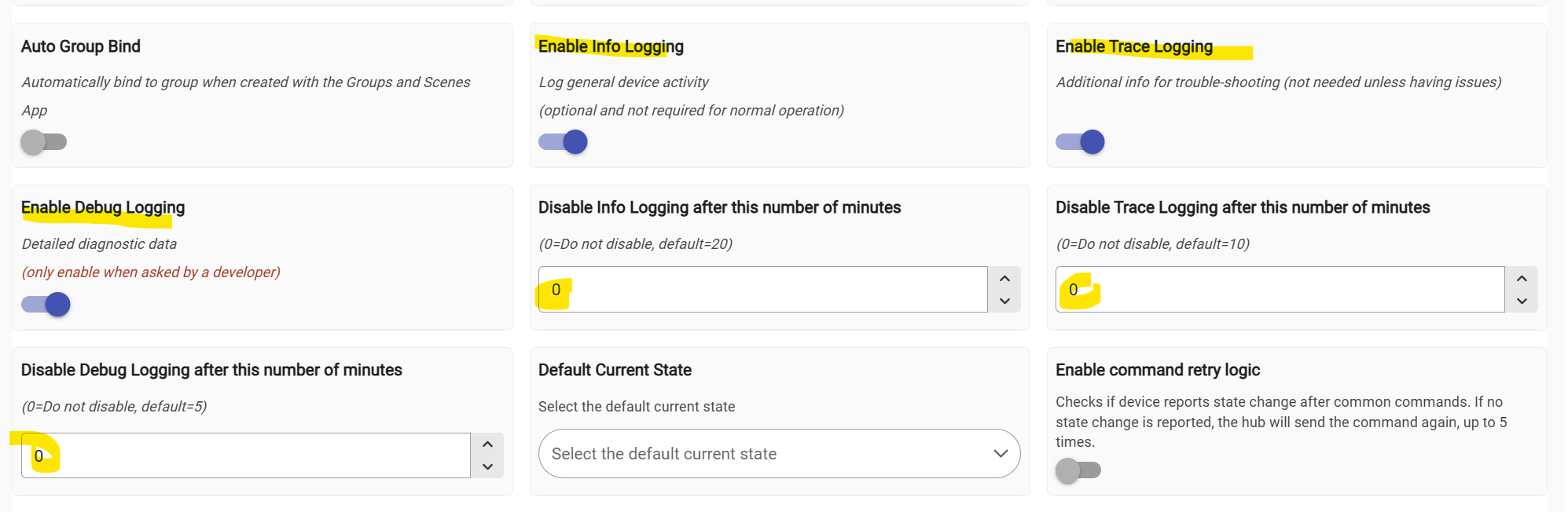Click the red developer warning text
1568x512 pixels.
tap(151, 272)
